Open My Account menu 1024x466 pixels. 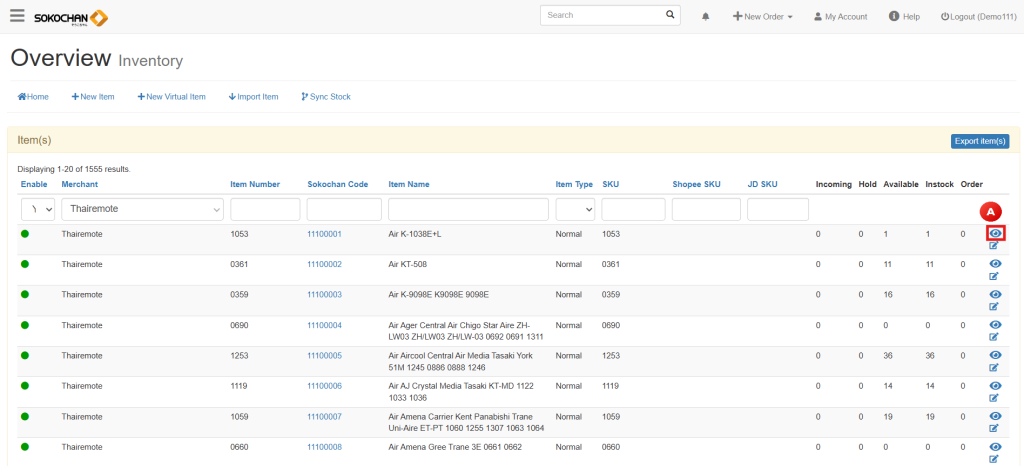pos(840,17)
